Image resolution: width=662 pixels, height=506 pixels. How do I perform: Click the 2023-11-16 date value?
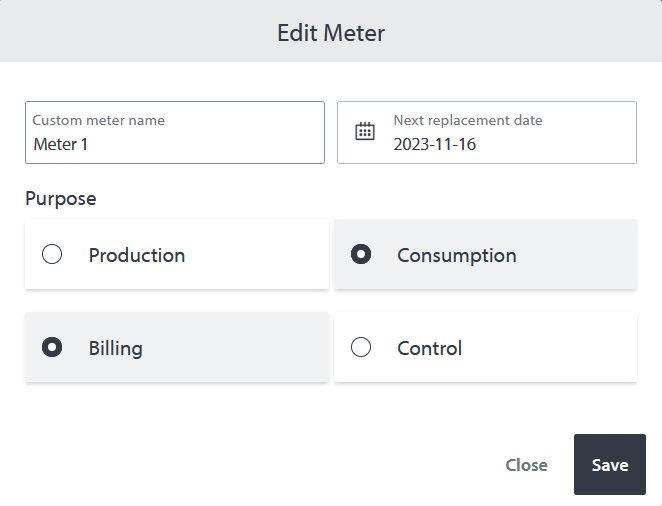(x=434, y=144)
